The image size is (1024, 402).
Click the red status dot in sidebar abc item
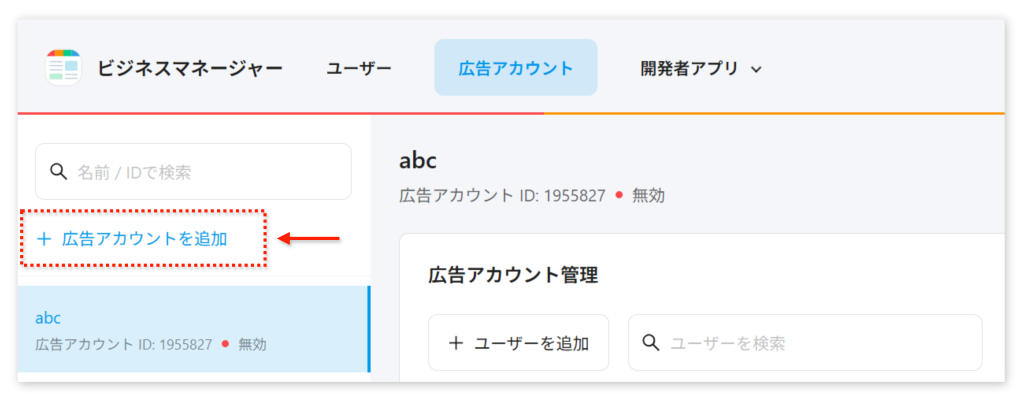coord(225,344)
